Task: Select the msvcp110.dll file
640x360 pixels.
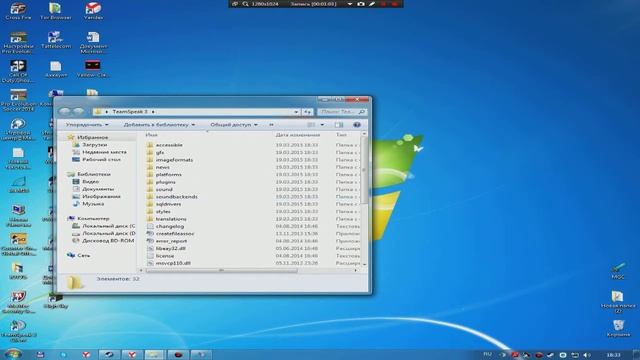Action: click(x=173, y=263)
